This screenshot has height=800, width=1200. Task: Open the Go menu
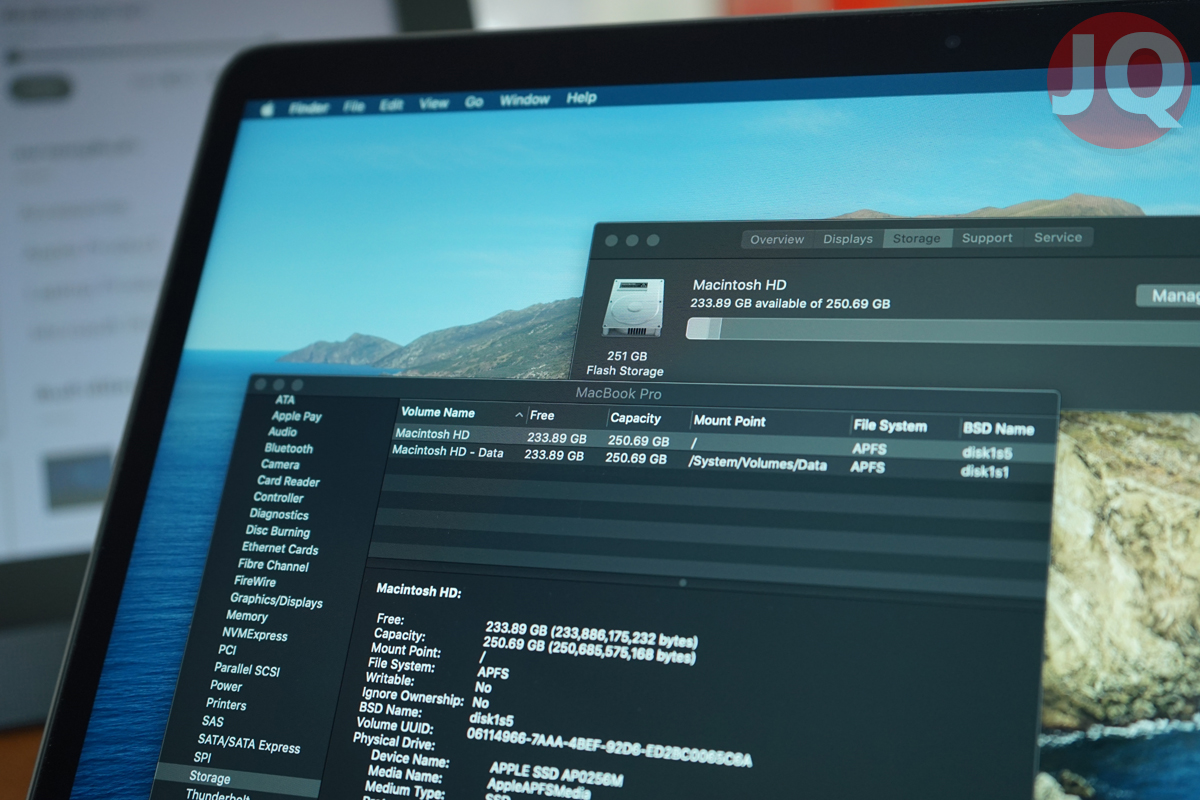pos(474,102)
